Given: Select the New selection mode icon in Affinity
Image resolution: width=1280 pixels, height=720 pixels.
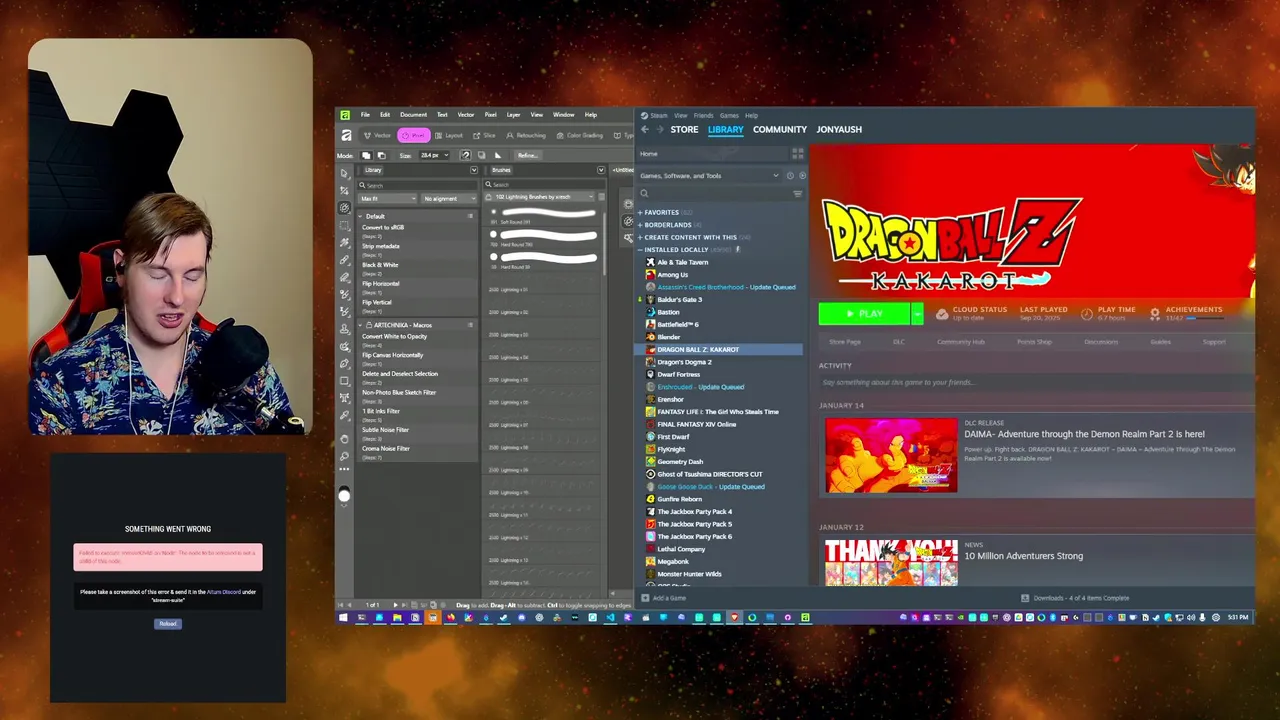Looking at the screenshot, I should 366,155.
